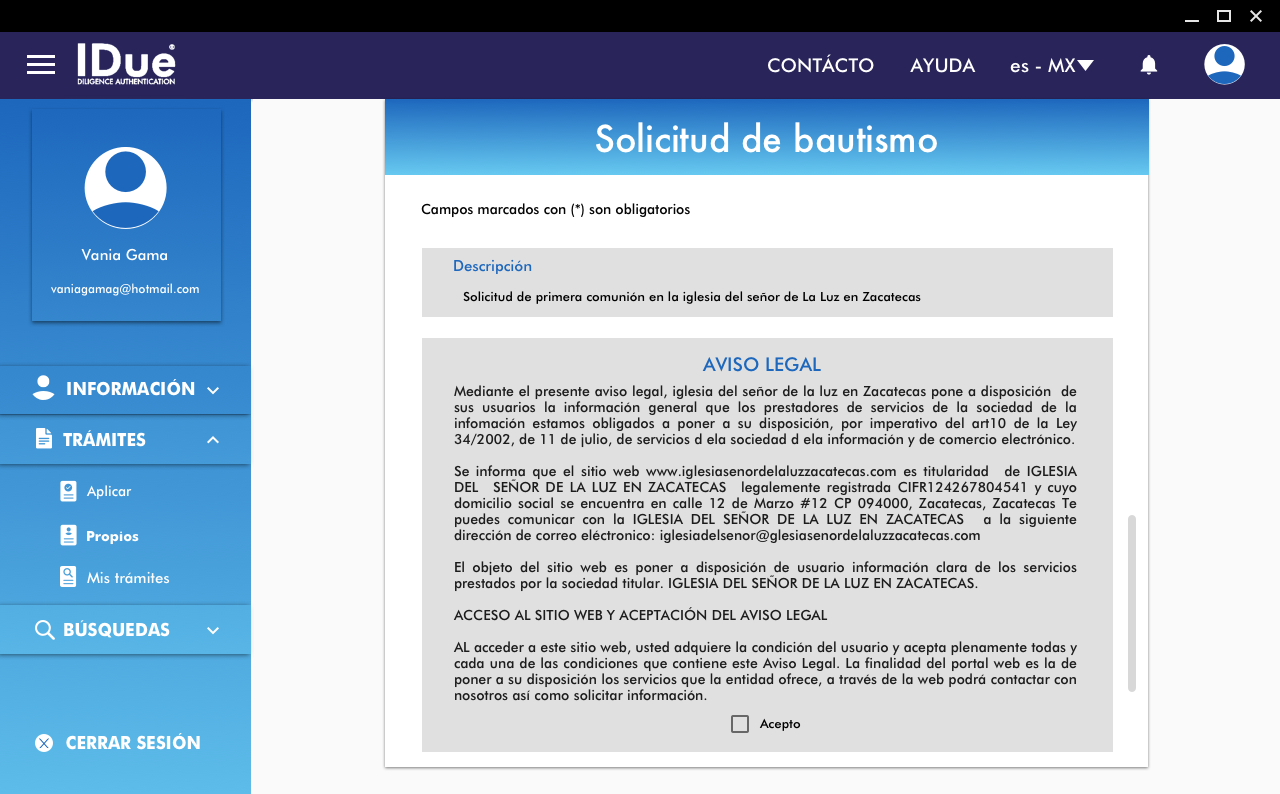Image resolution: width=1280 pixels, height=794 pixels.
Task: Open the user profile avatar in header
Action: click(1224, 65)
